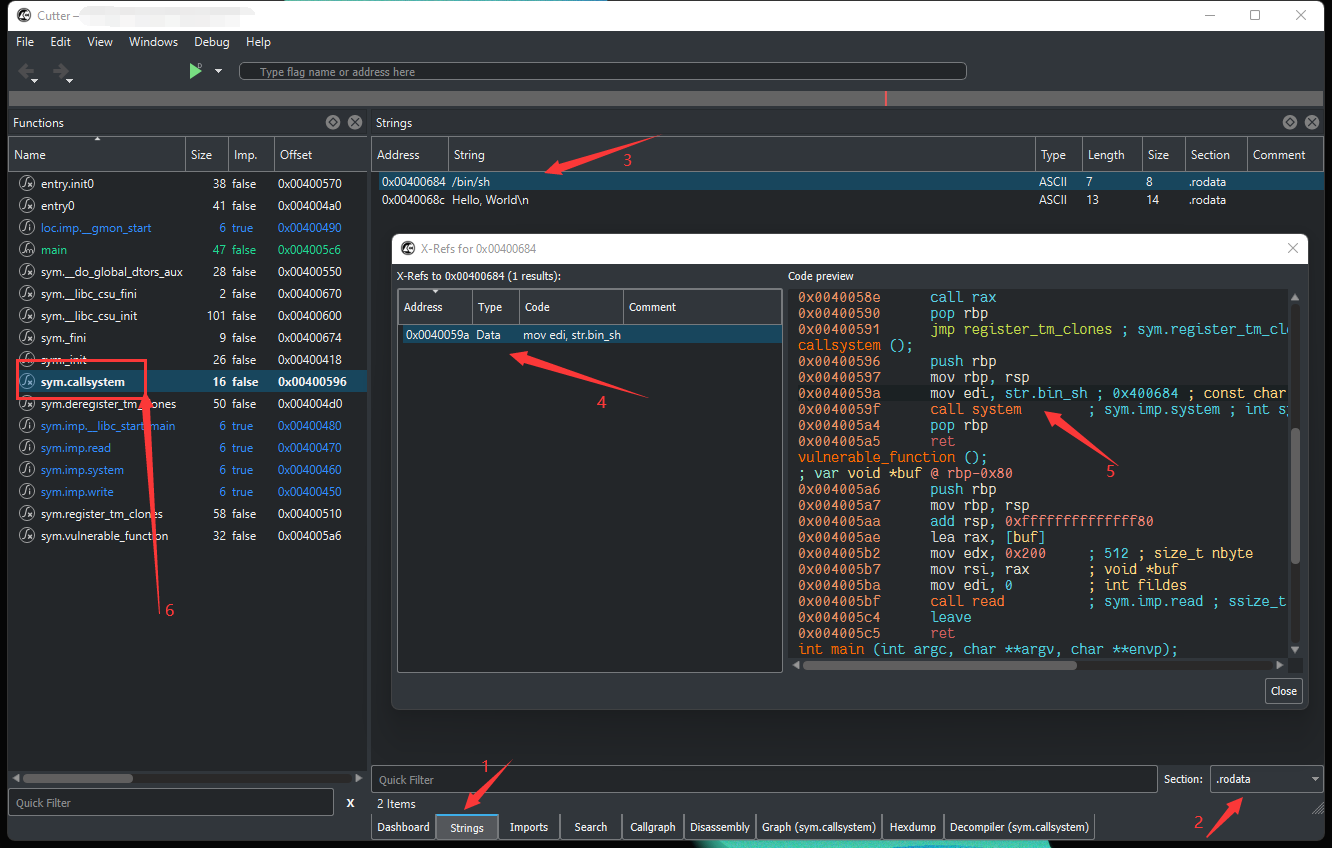Click the function icon next to main
1332x848 pixels.
click(x=27, y=250)
